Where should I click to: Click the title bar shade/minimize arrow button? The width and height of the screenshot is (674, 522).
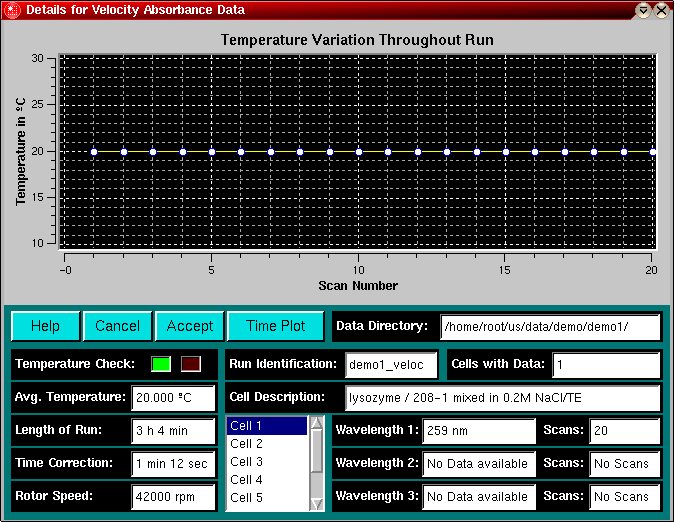pos(643,10)
